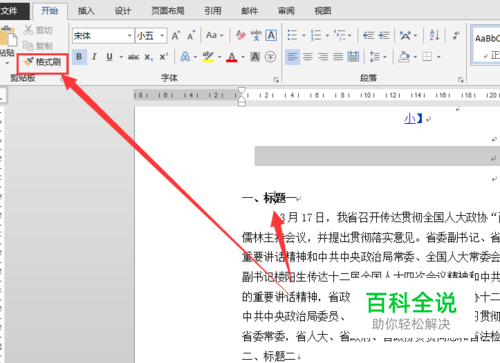This screenshot has height=363, width=500.
Task: Center-align the paragraph
Action: [308, 57]
